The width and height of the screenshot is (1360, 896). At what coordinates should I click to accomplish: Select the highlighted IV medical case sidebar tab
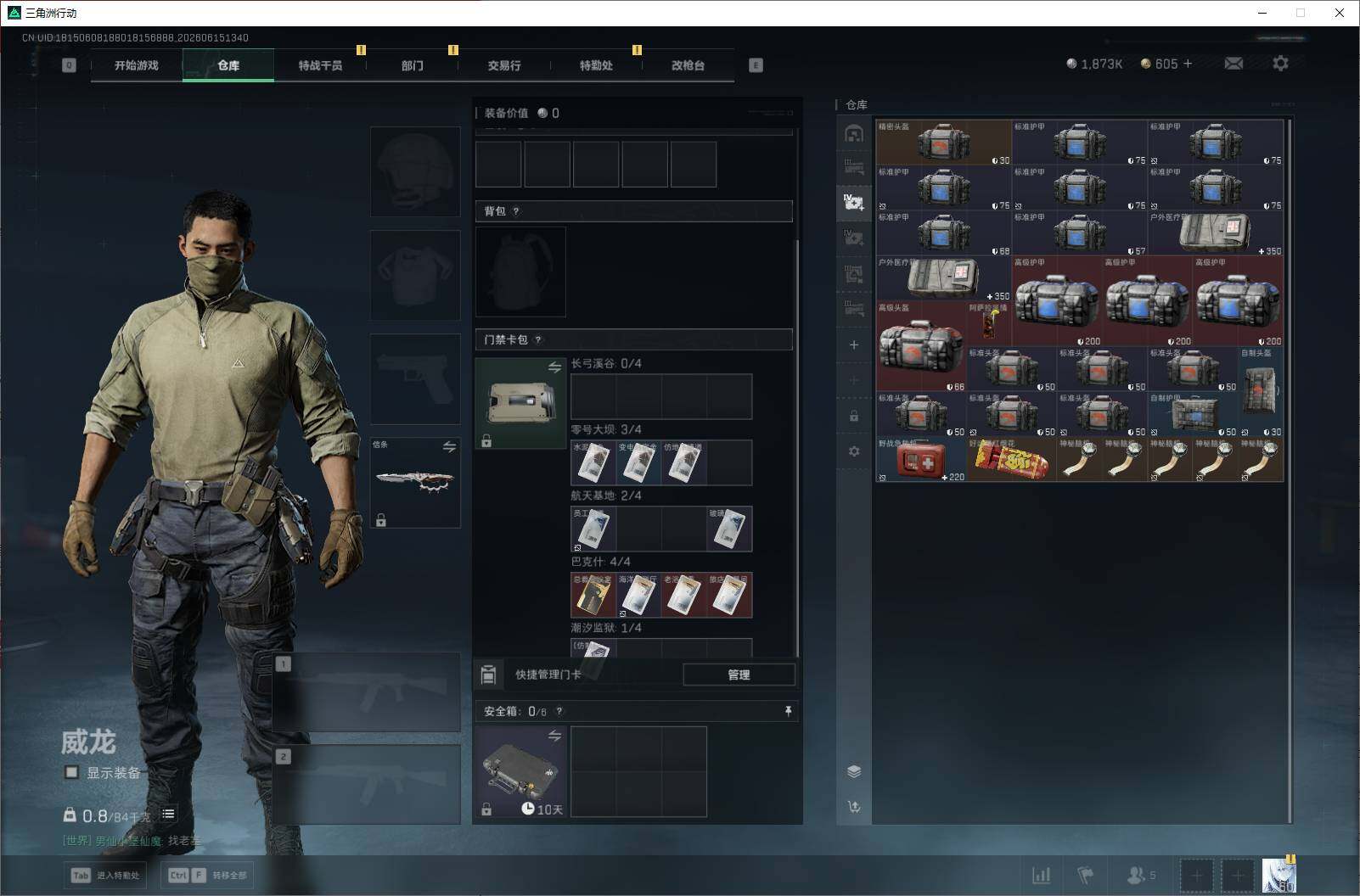click(x=854, y=202)
